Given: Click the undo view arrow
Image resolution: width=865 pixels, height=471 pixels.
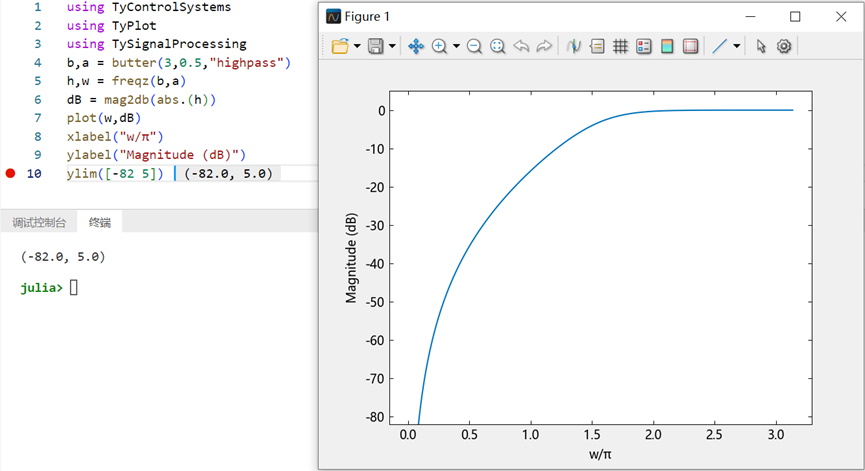Looking at the screenshot, I should [x=521, y=46].
